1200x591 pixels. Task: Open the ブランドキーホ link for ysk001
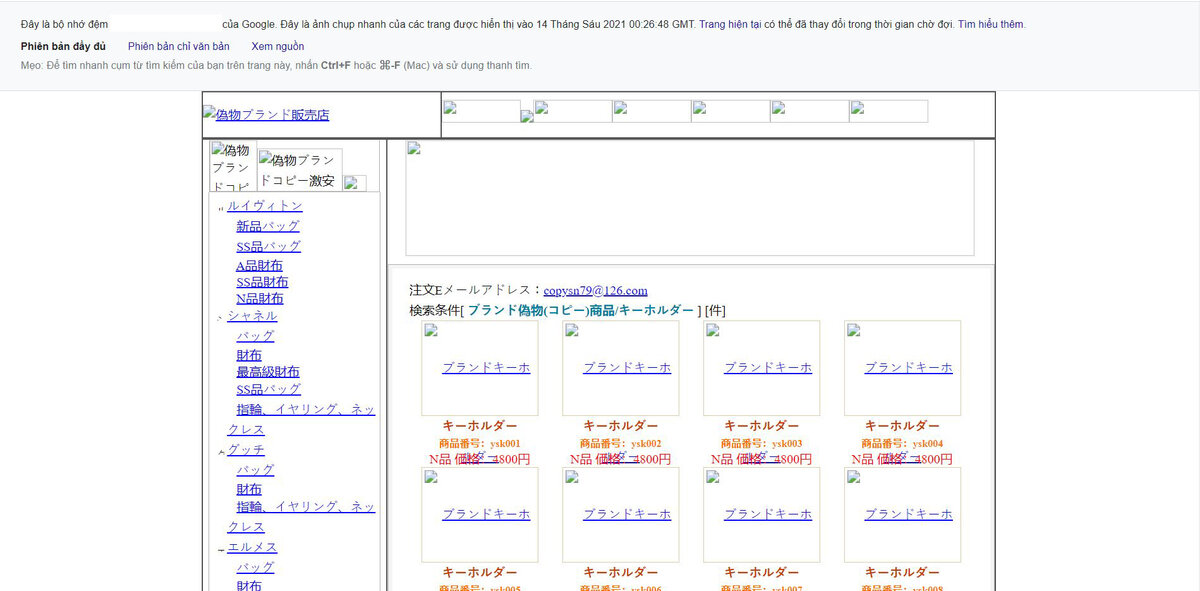pos(486,368)
